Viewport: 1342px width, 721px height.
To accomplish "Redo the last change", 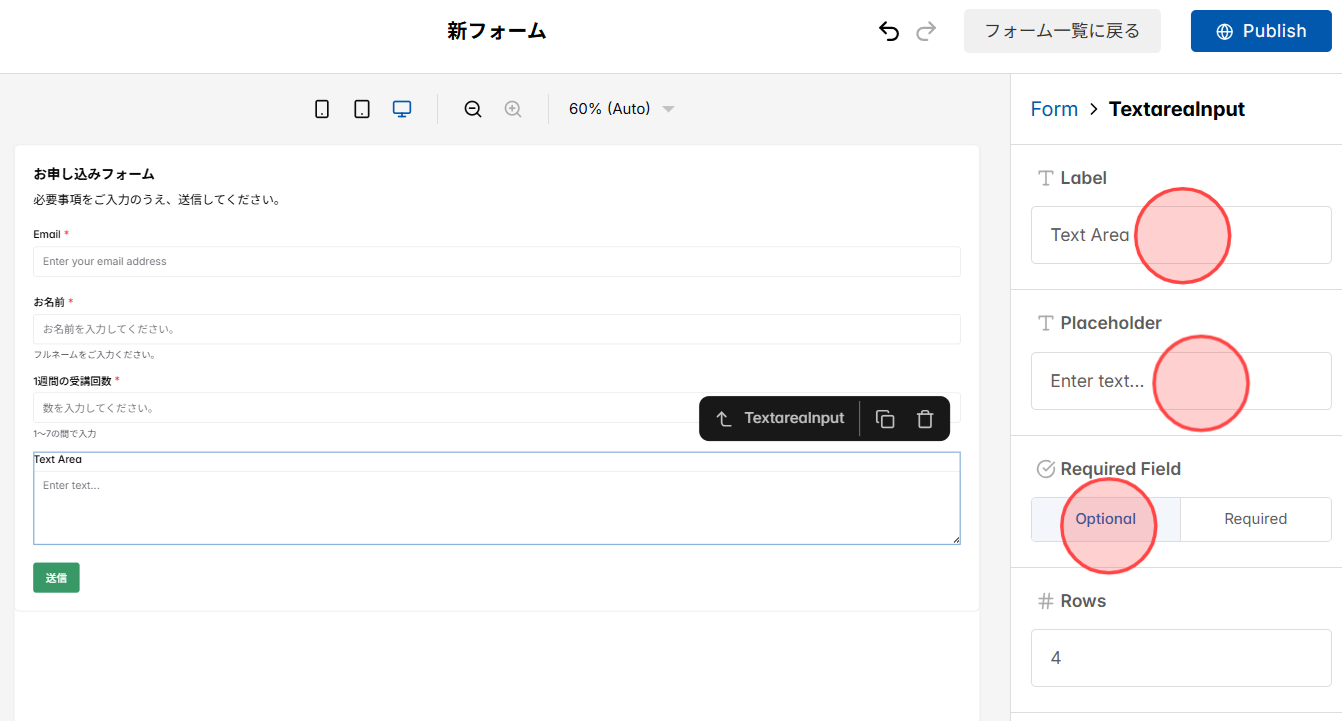I will (925, 31).
